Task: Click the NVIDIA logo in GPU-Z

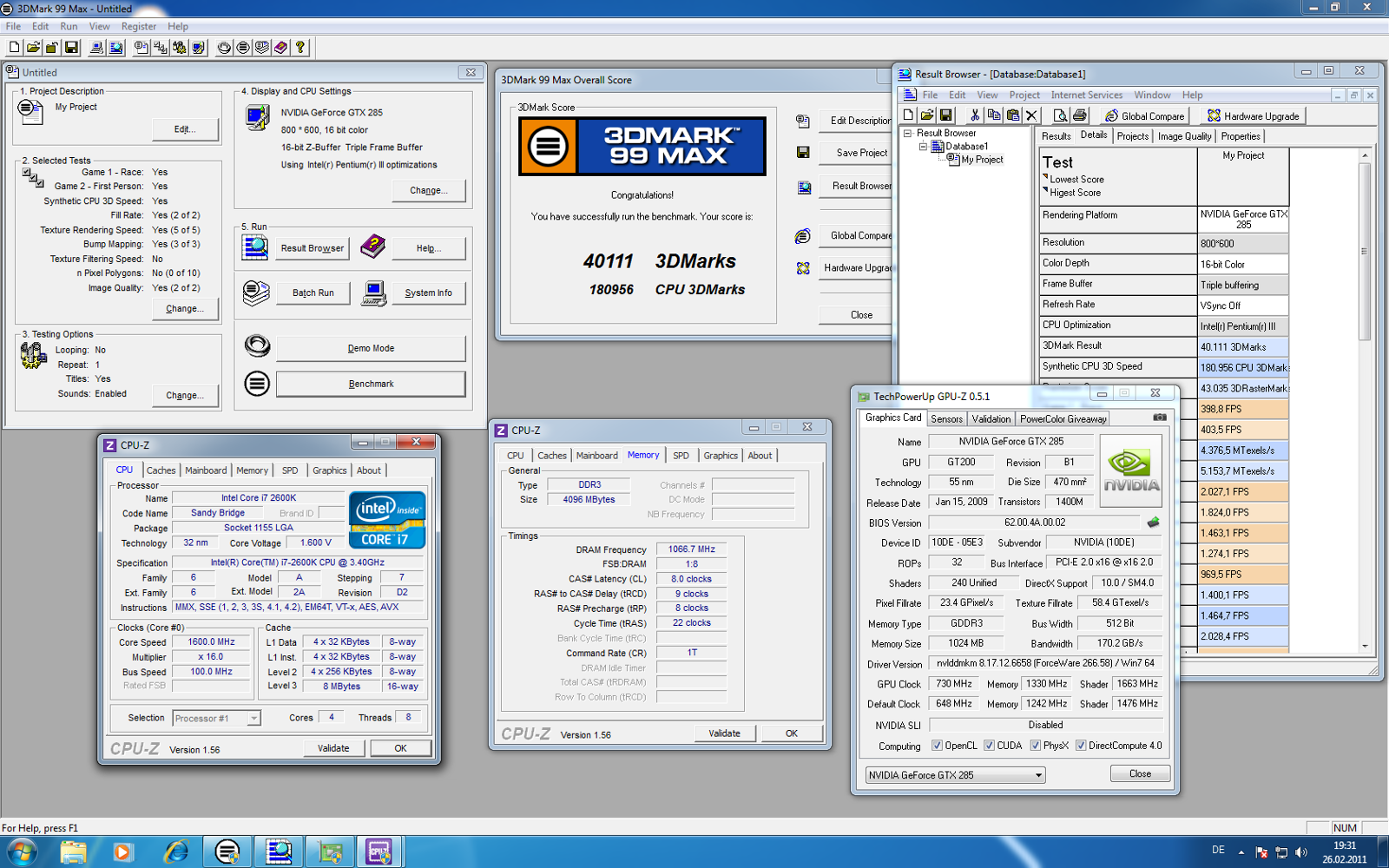Action: point(1131,470)
